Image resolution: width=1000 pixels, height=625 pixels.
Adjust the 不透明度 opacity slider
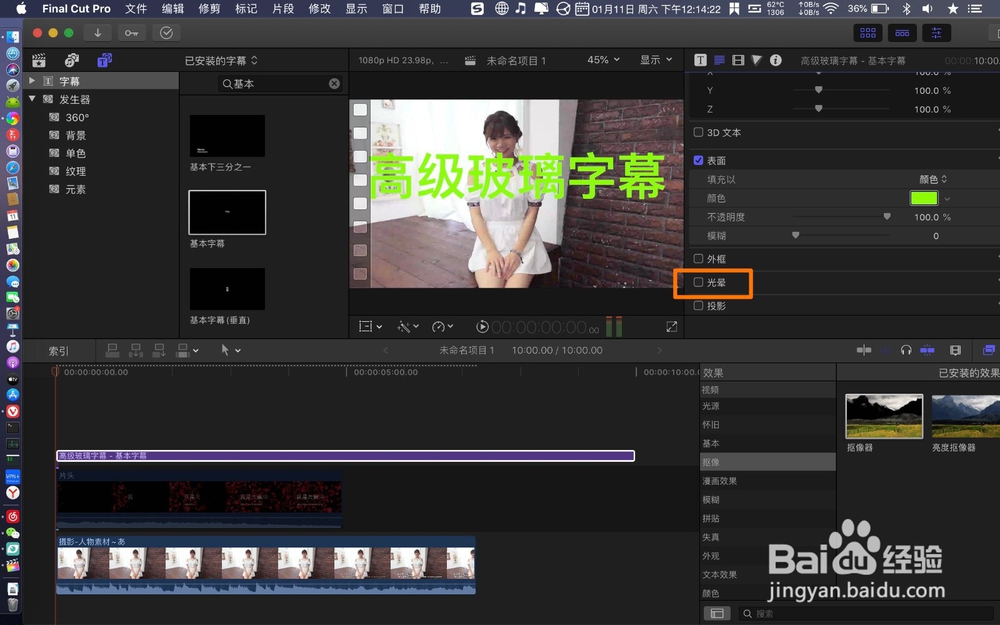(886, 217)
